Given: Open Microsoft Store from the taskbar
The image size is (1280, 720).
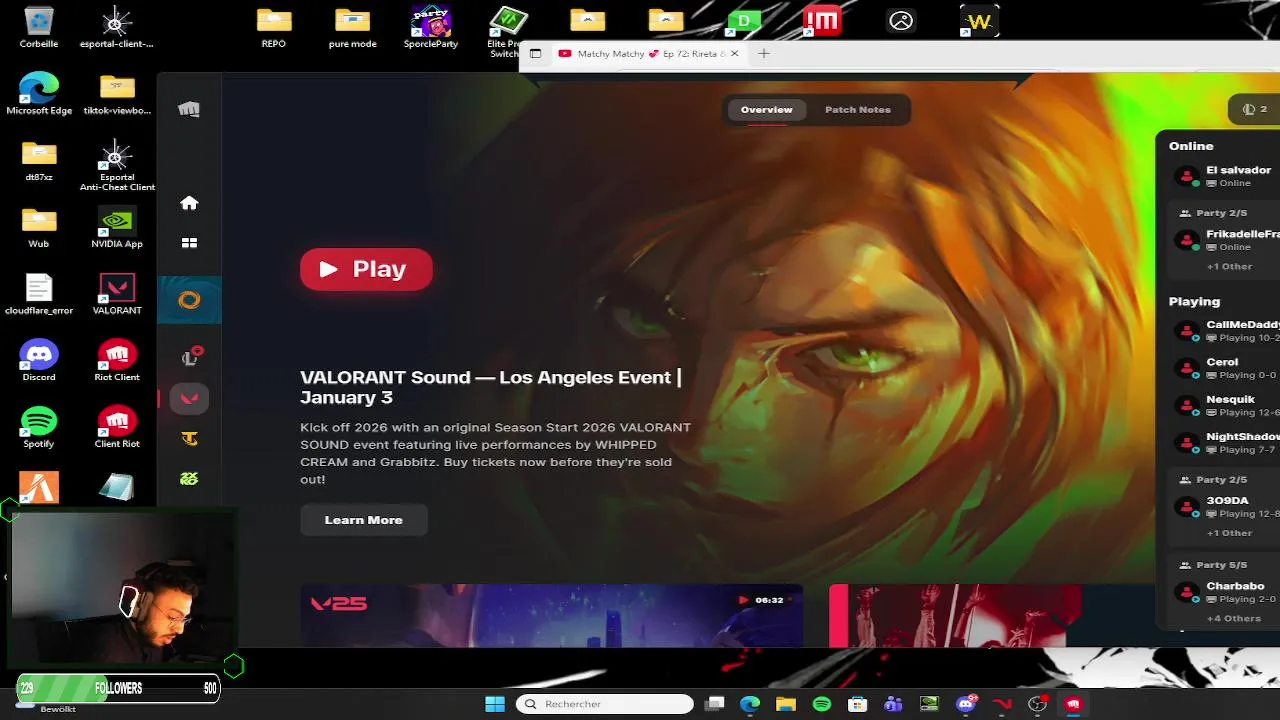Looking at the screenshot, I should 857,704.
